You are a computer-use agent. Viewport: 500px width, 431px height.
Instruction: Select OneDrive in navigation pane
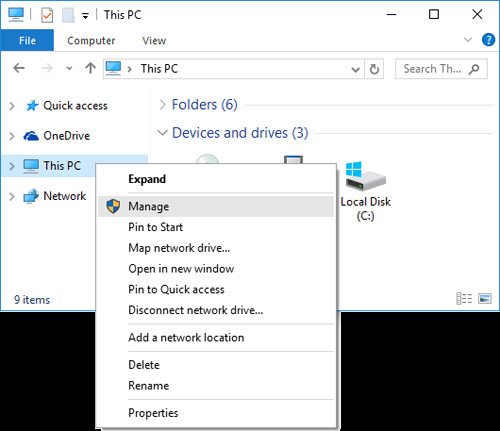pos(66,136)
